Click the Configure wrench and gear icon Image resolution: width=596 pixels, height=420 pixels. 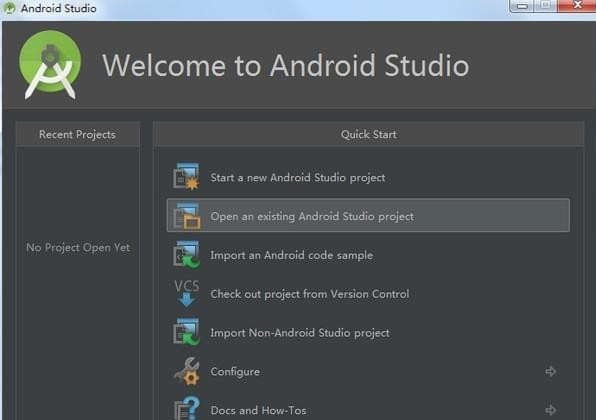tap(186, 371)
